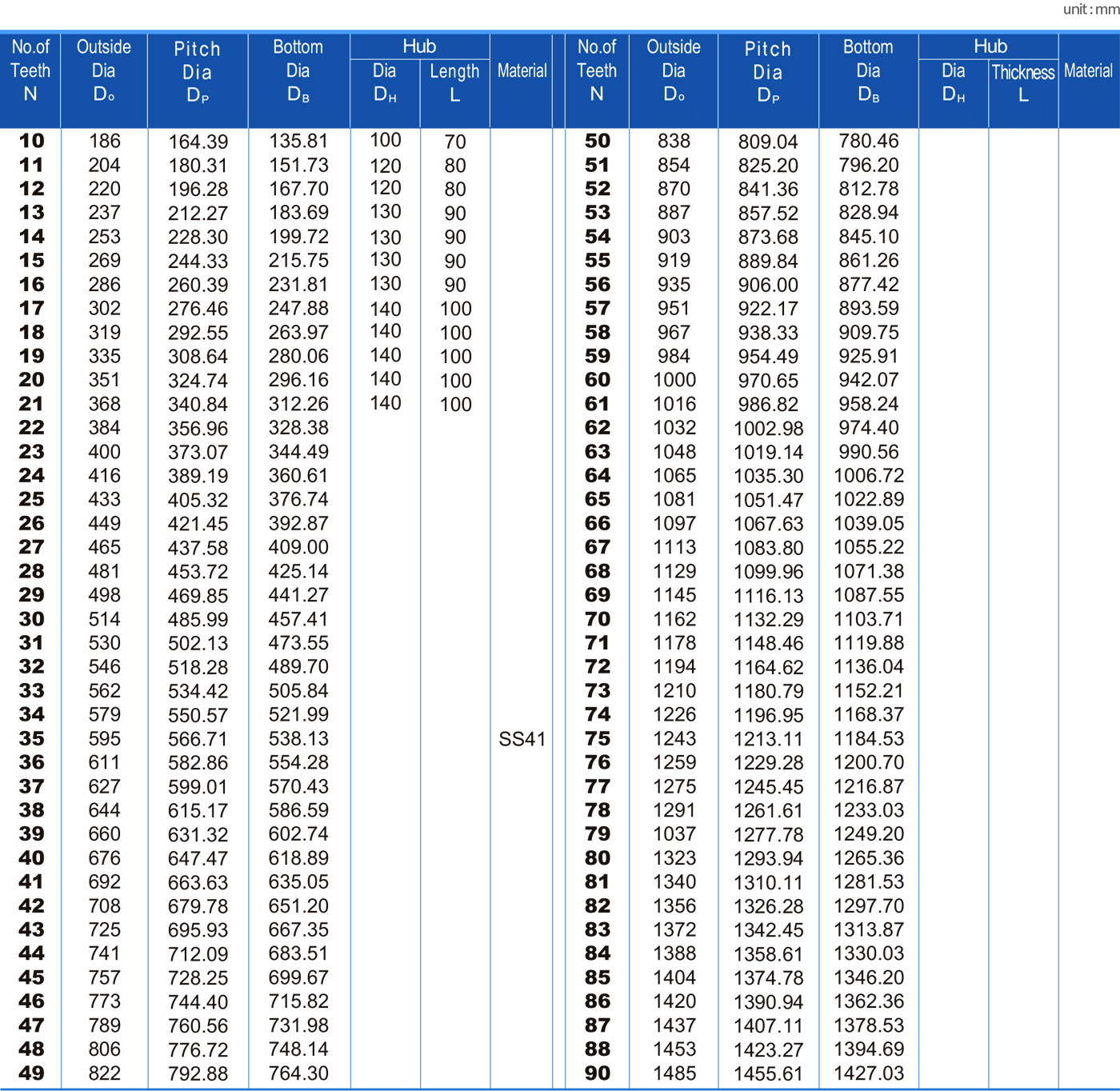Select pitch diameter '340.84'
This screenshot has height=1091, width=1120.
198,405
